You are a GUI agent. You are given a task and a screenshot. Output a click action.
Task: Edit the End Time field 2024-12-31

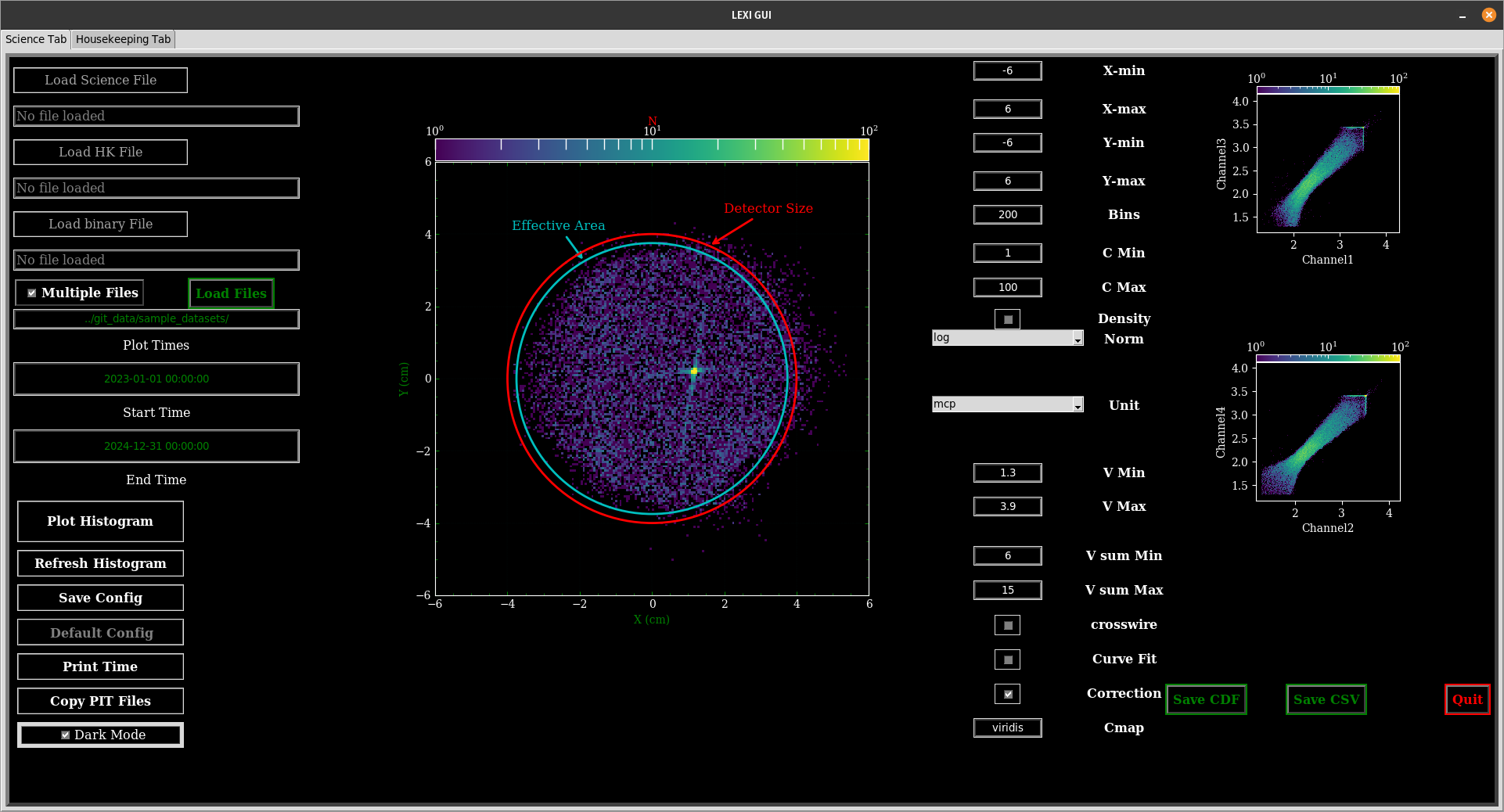click(x=157, y=446)
